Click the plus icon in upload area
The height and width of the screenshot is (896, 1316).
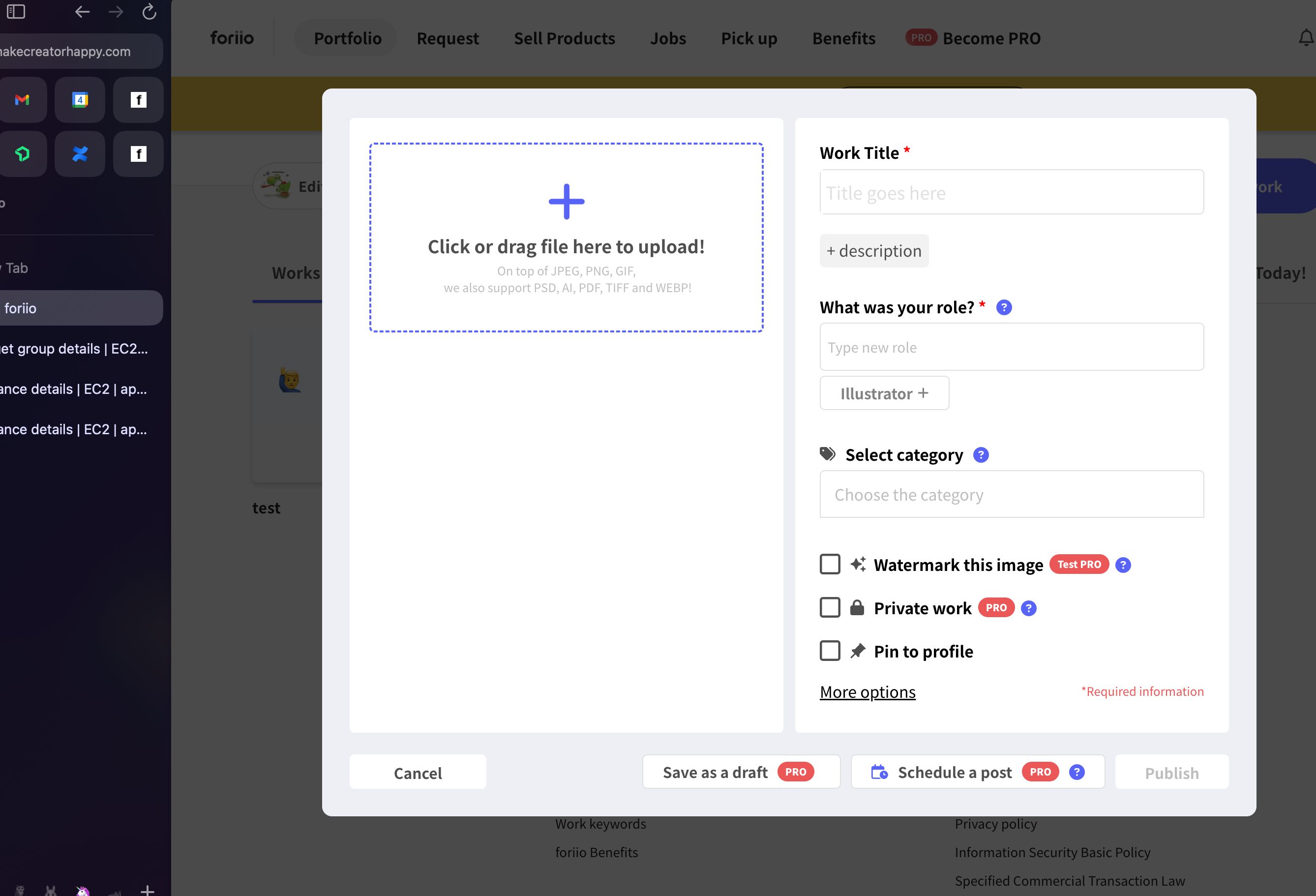point(566,202)
